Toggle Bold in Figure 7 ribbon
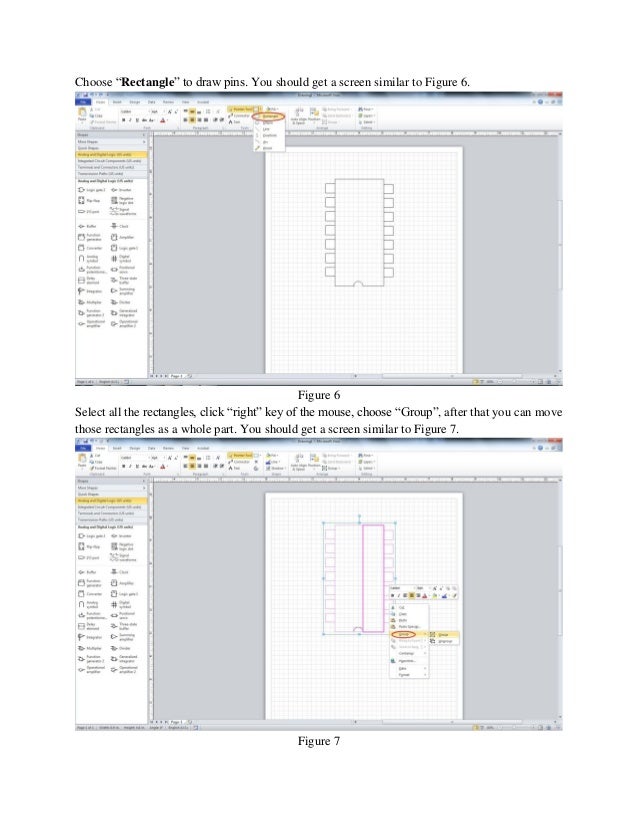The width and height of the screenshot is (638, 826). (x=123, y=467)
